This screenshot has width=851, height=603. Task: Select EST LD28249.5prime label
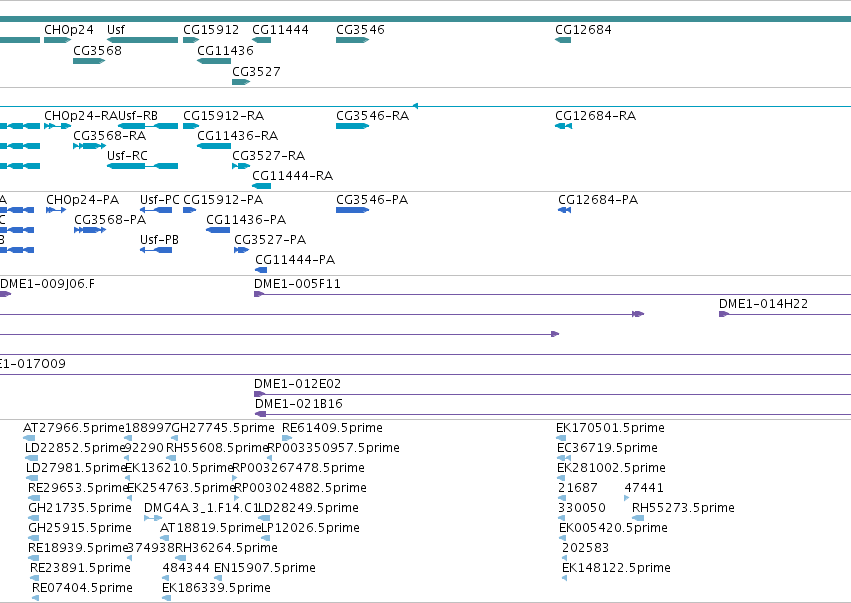(308, 508)
